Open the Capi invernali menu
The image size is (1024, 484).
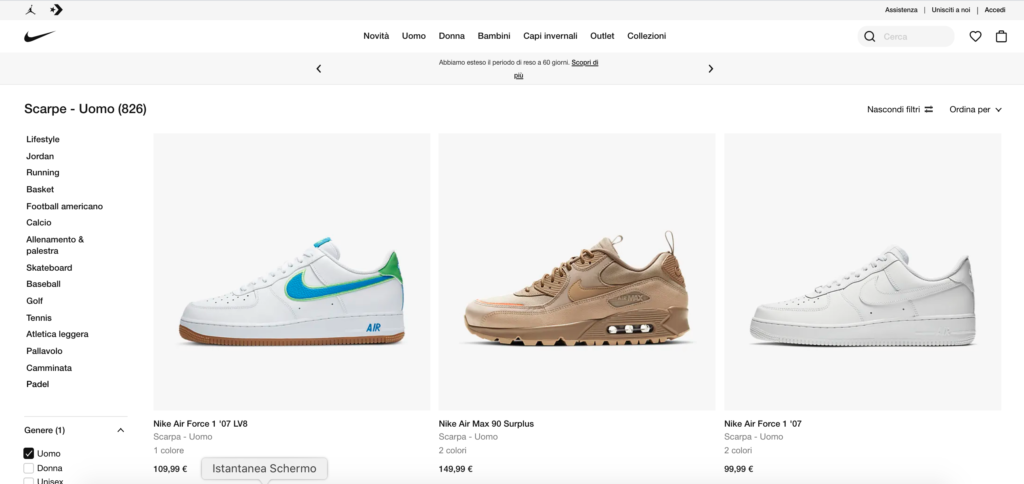[x=550, y=36]
